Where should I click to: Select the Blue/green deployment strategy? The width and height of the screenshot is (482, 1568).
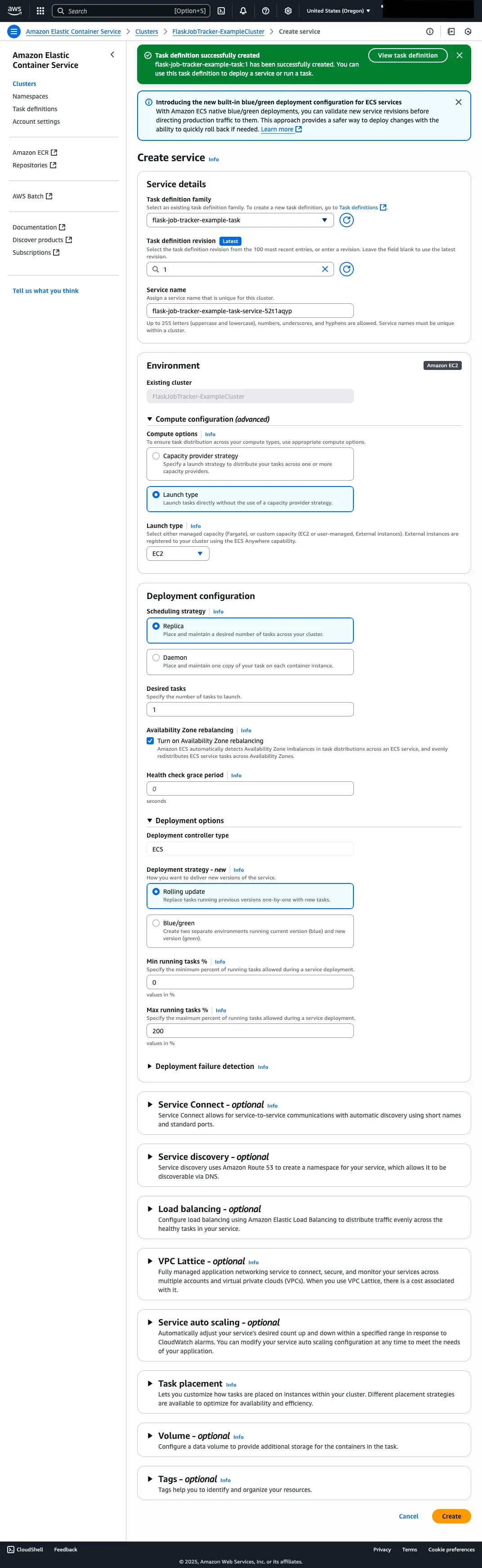(156, 923)
